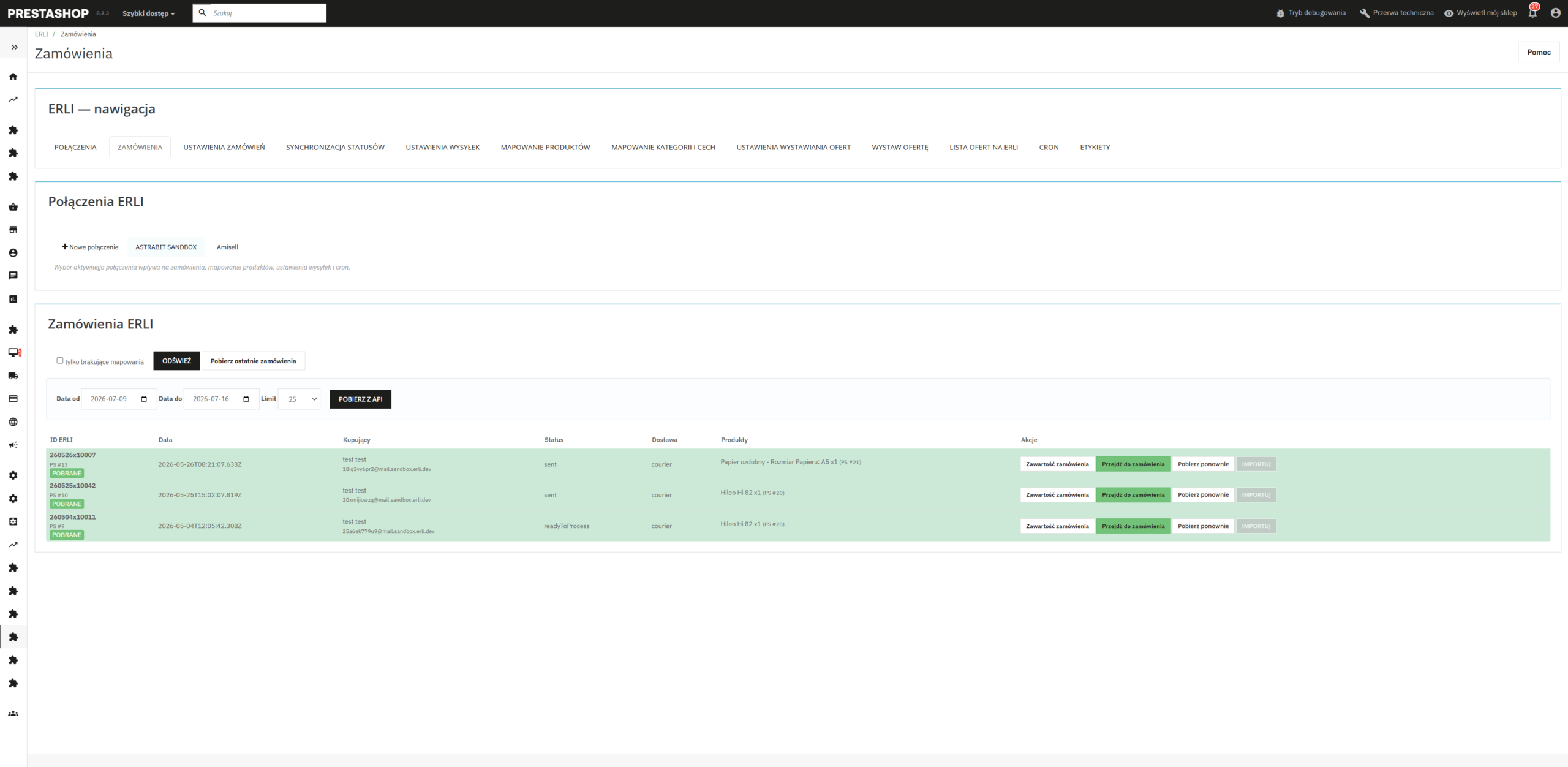Show 'Zawartość zamówienia' for order 260504x10011
The height and width of the screenshot is (767, 1568).
click(x=1057, y=526)
